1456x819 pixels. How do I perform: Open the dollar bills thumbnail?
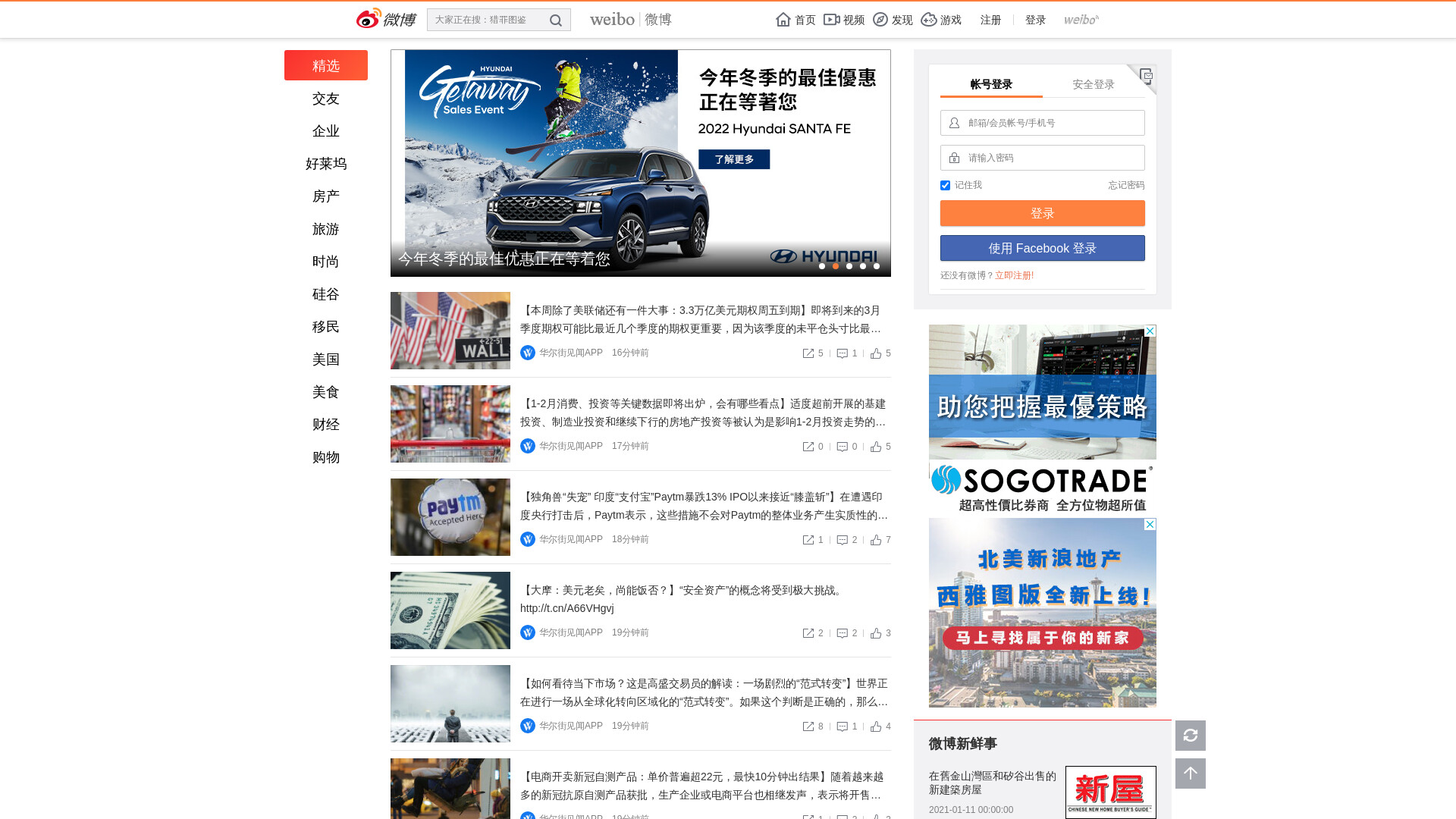[x=450, y=610]
